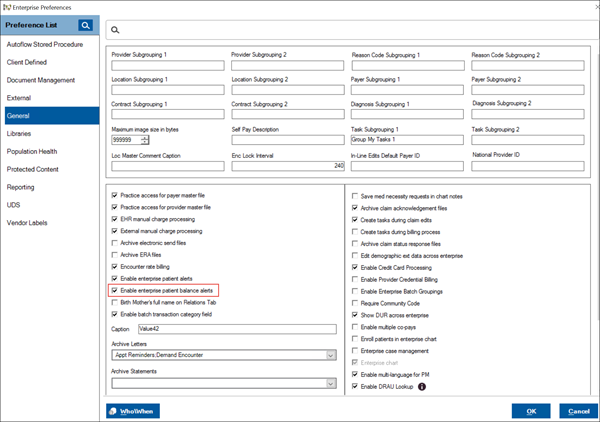Click the magnifier icon in search bar
The image size is (600, 422).
pyautogui.click(x=115, y=30)
